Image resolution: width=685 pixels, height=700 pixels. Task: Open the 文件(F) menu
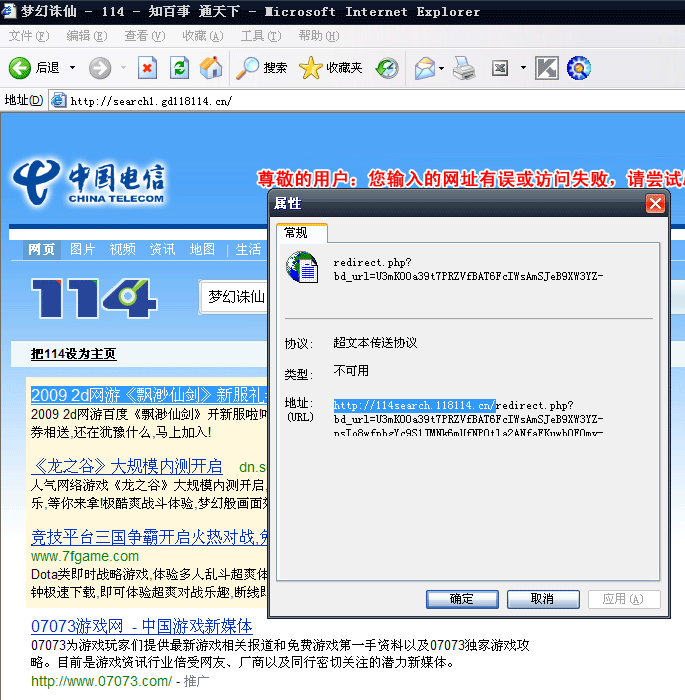(x=29, y=36)
